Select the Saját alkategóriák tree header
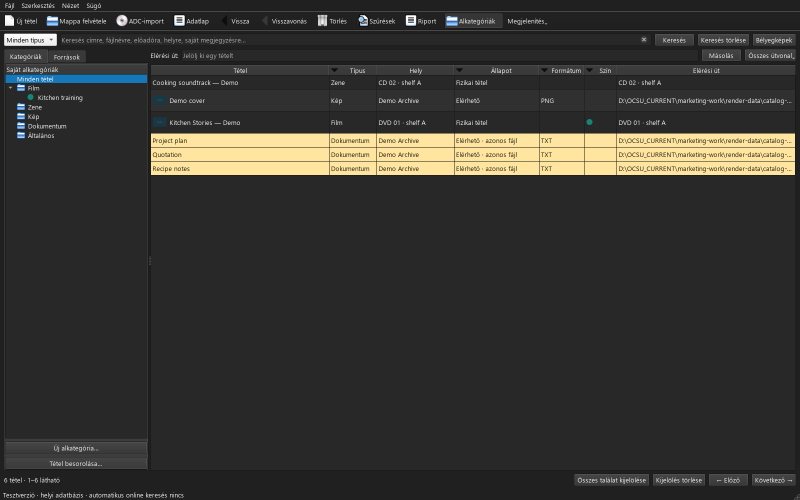Viewport: 800px width, 500px height. (x=76, y=69)
